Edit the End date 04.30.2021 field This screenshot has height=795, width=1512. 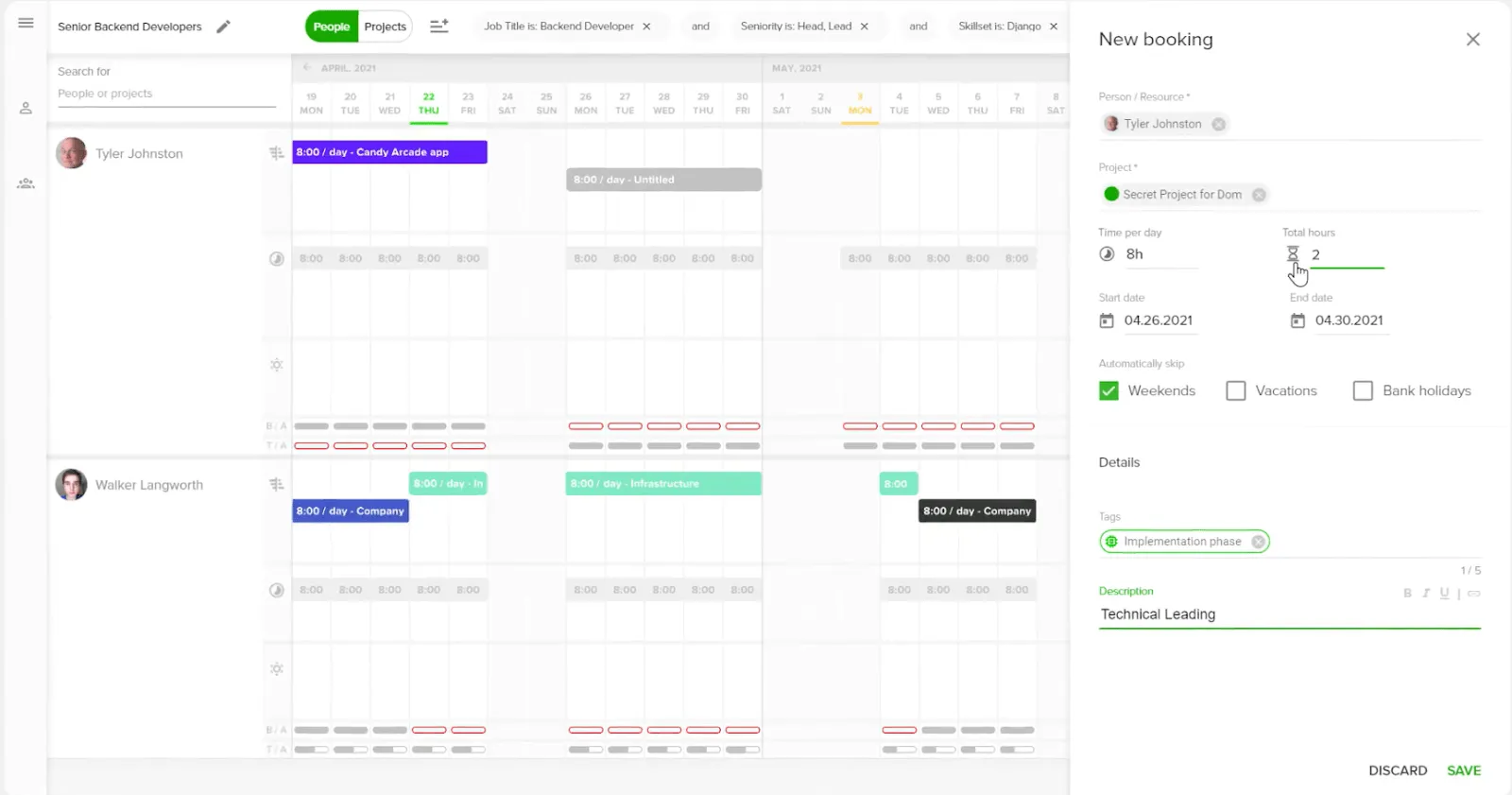pyautogui.click(x=1350, y=320)
